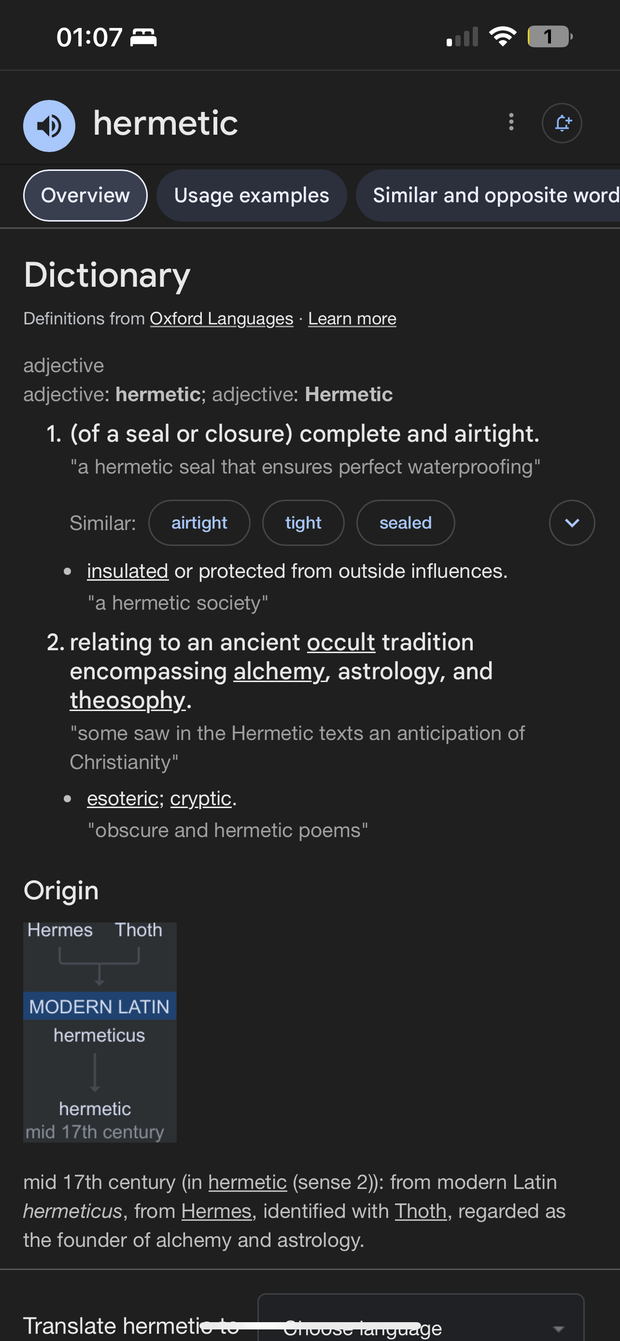Select the Overview tab
The width and height of the screenshot is (620, 1341).
click(x=85, y=195)
